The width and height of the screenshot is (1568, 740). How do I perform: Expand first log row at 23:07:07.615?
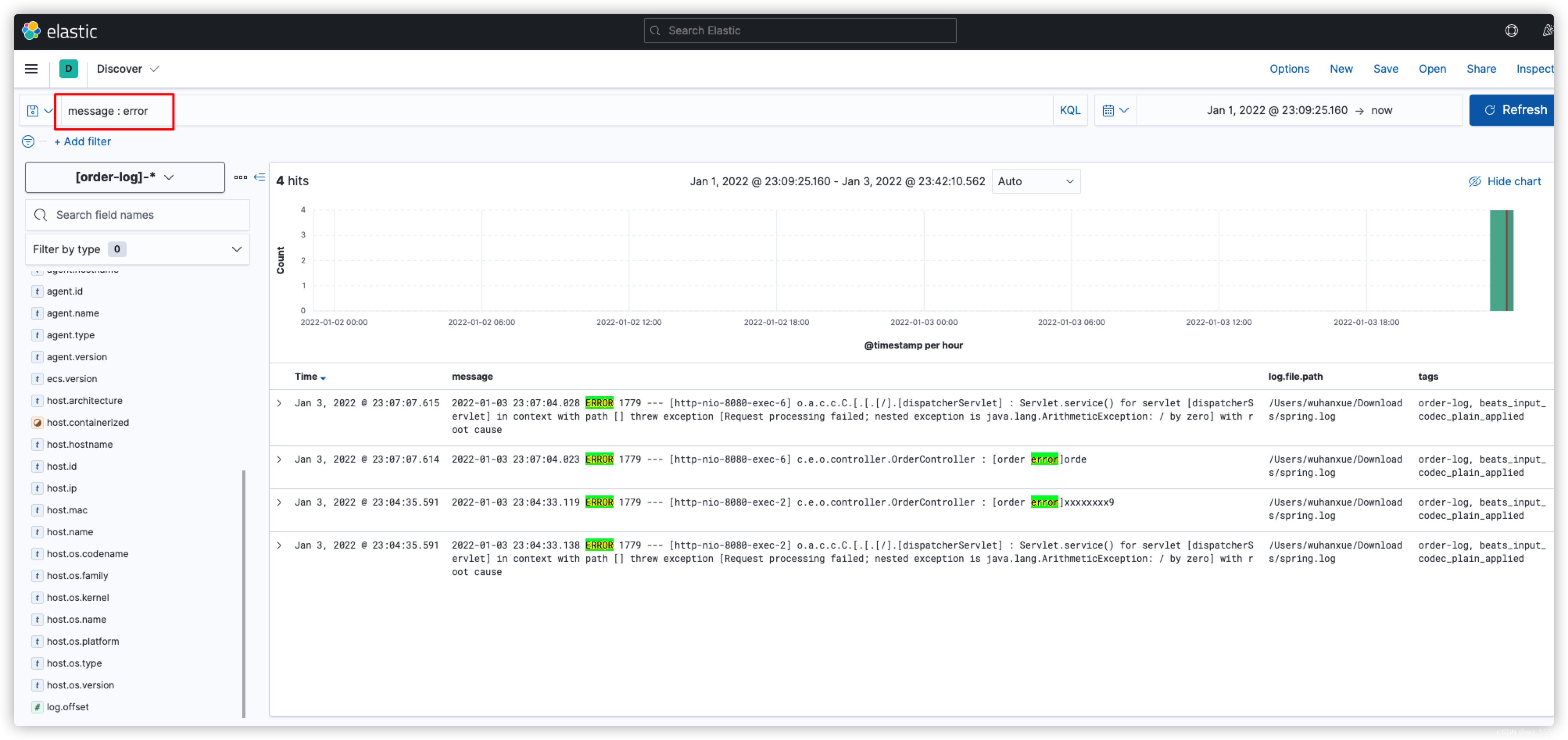tap(279, 404)
